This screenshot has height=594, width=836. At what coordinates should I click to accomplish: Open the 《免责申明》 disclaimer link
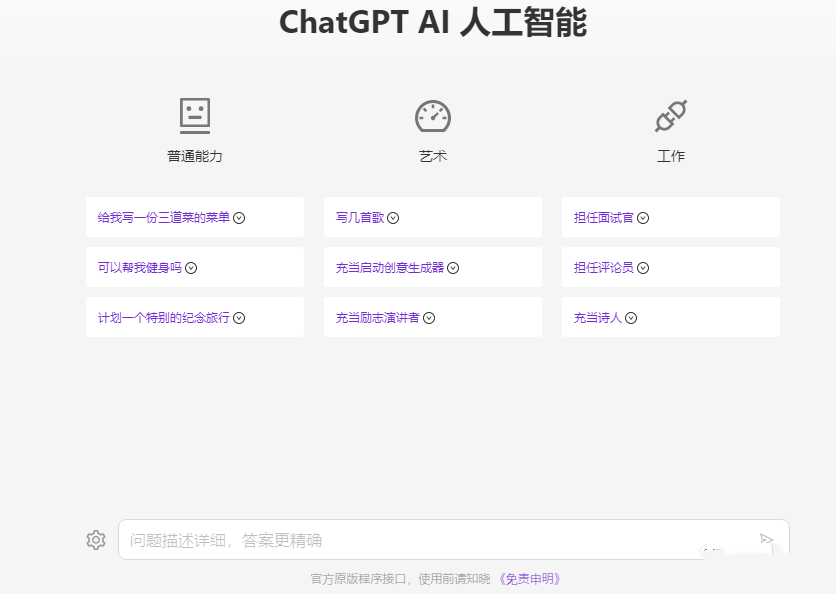point(529,579)
